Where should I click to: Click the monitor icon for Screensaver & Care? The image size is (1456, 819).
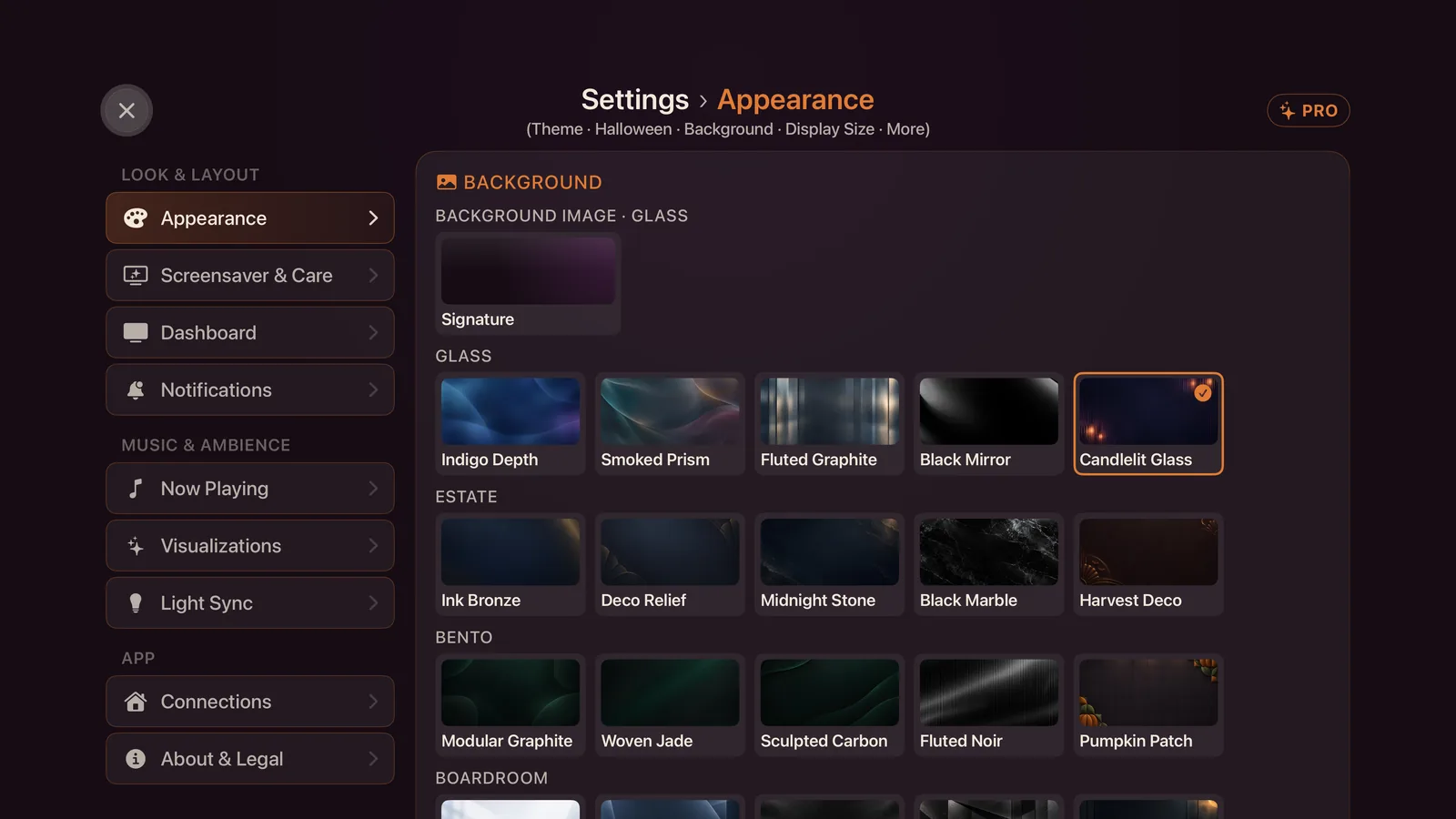tap(136, 276)
